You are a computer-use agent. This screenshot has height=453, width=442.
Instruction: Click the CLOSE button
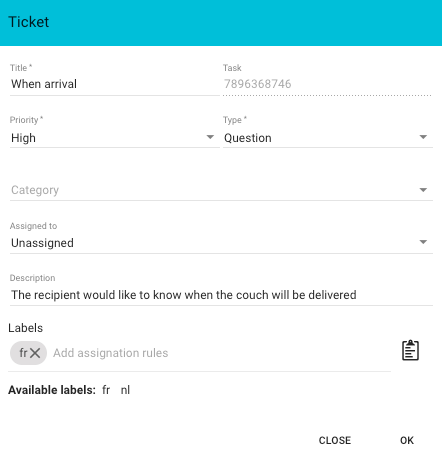335,440
